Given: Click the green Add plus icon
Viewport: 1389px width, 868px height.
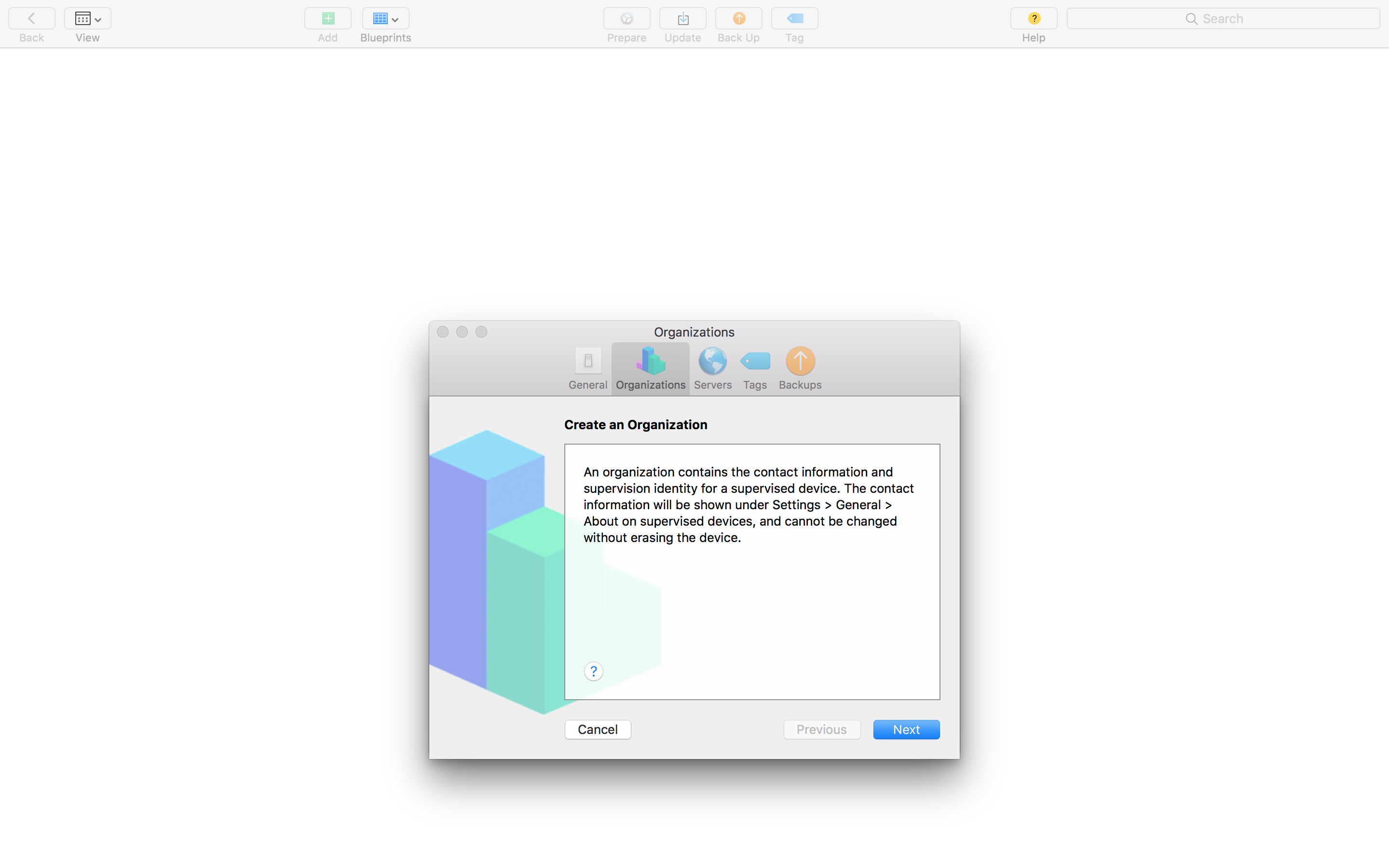Looking at the screenshot, I should 328,18.
